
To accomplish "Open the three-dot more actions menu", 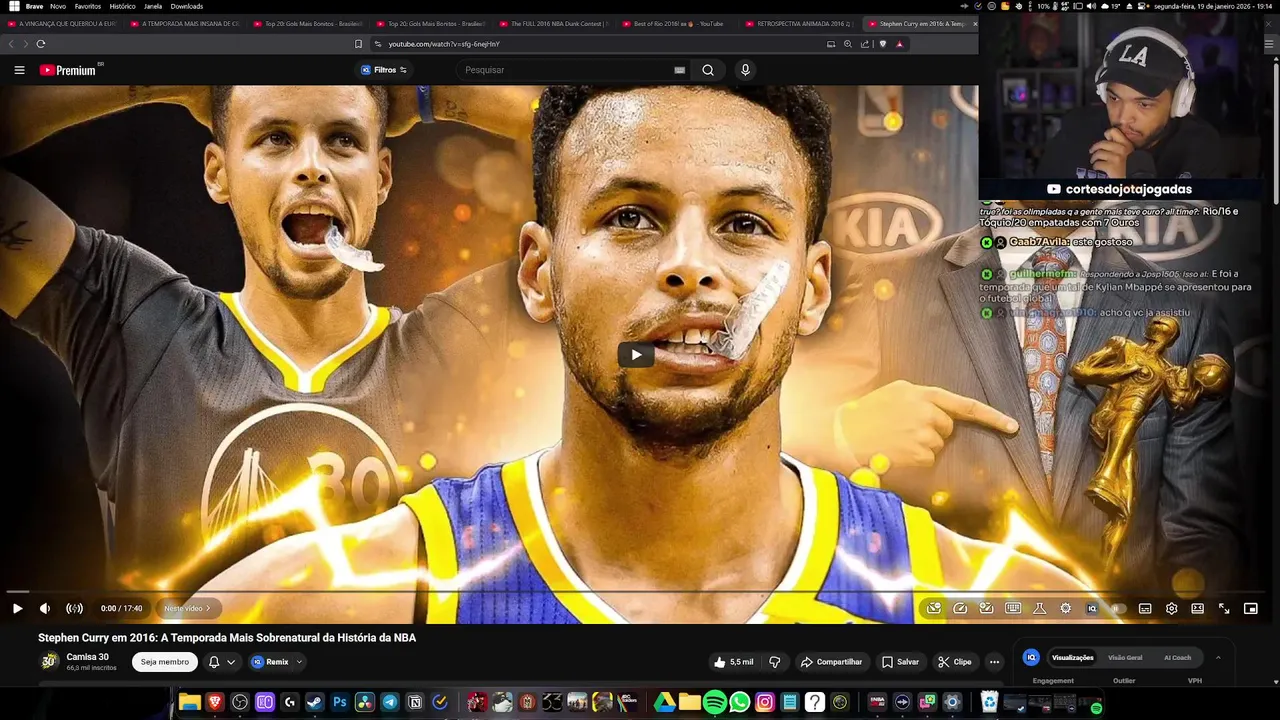I will tap(994, 662).
